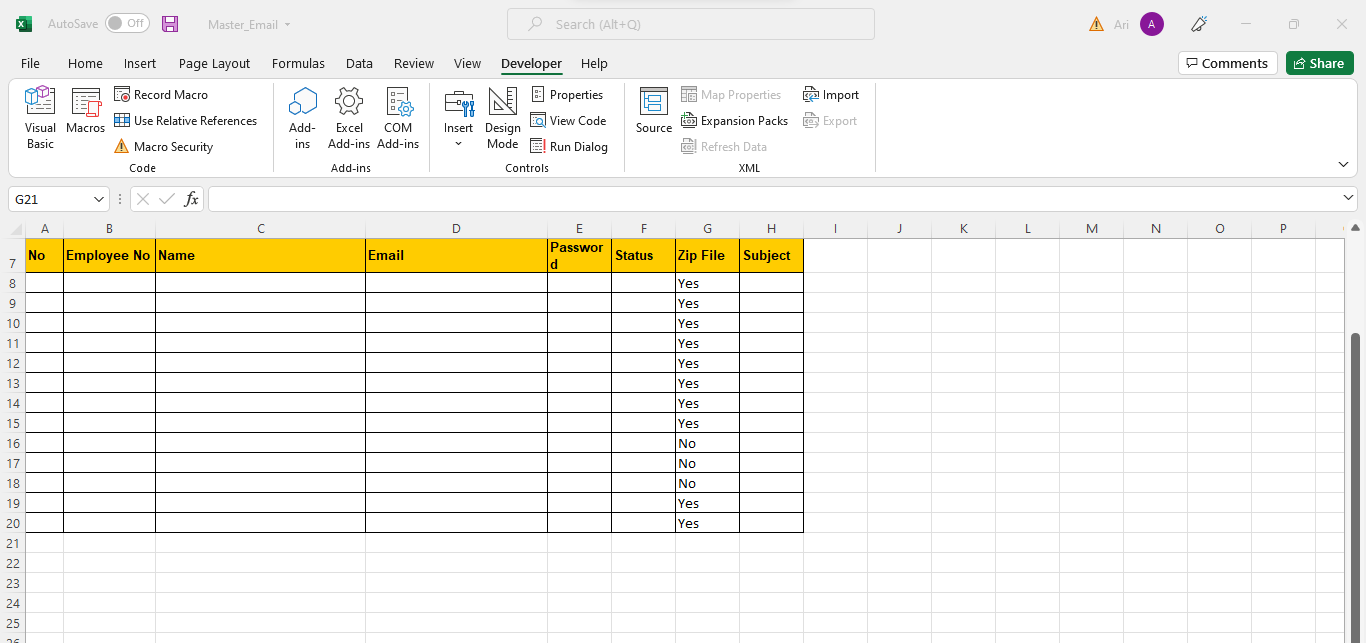This screenshot has width=1366, height=643.
Task: Switch to the Insert tab
Action: 140,63
